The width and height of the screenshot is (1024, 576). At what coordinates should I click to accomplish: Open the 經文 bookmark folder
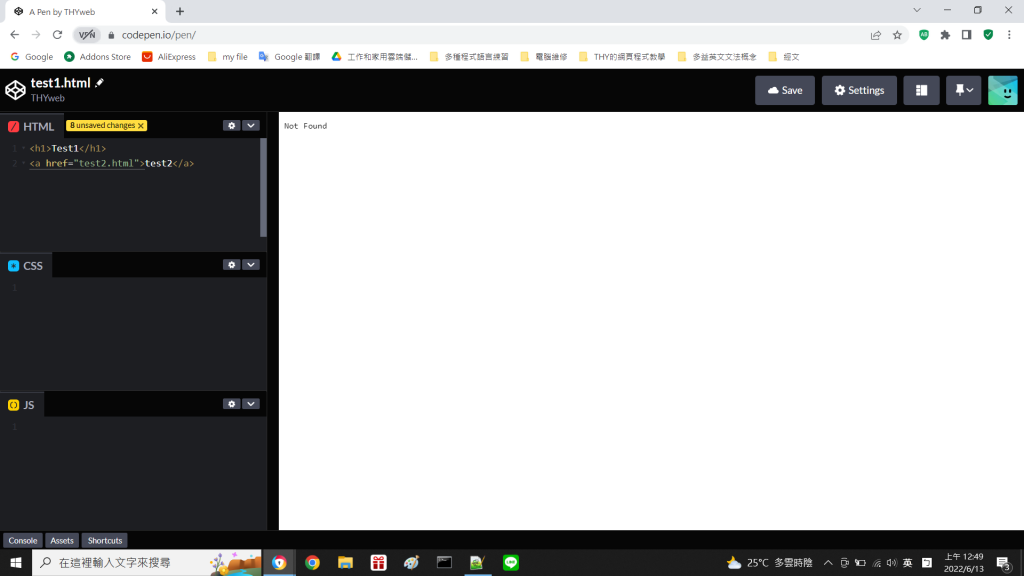point(784,57)
